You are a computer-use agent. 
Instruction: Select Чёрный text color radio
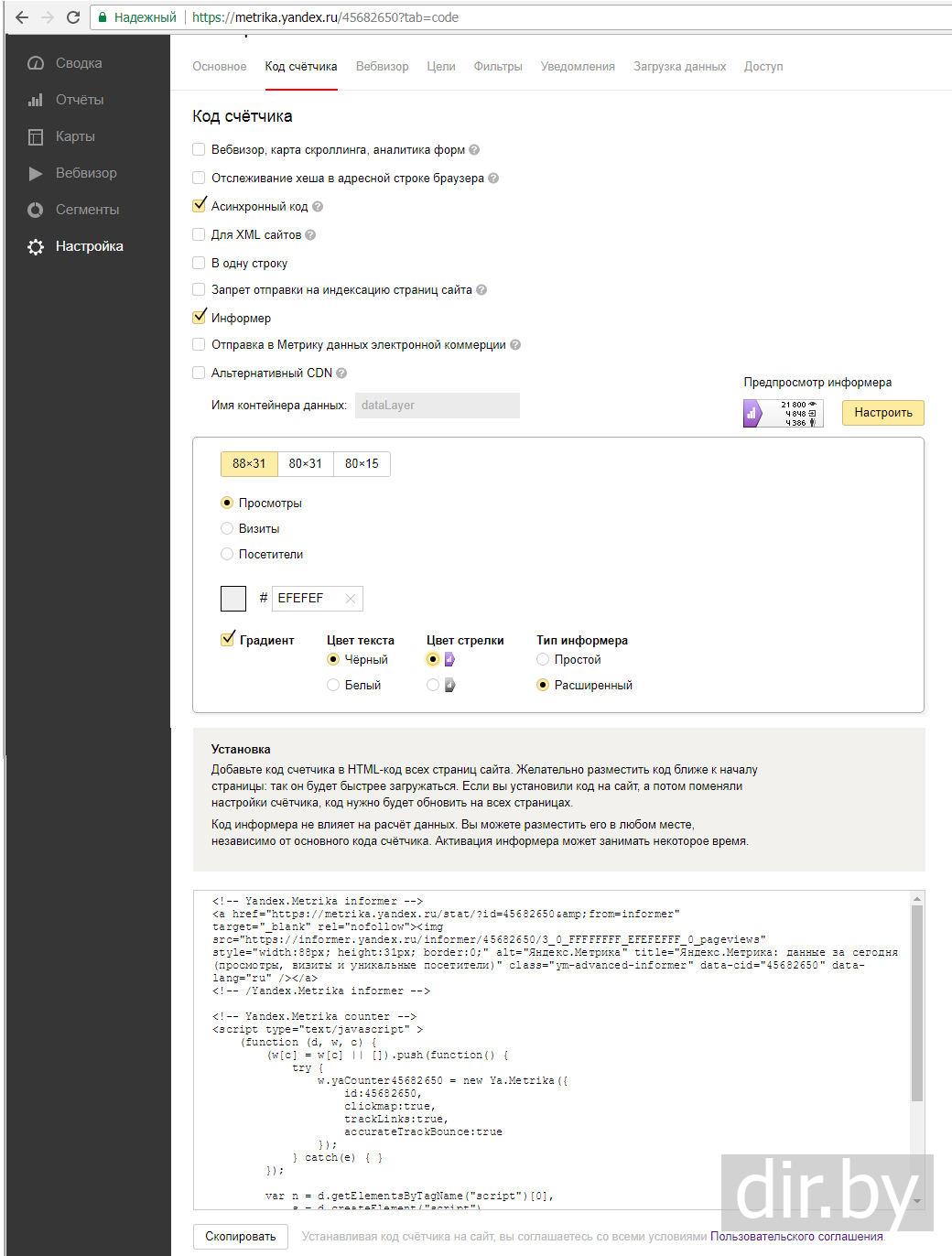(333, 659)
